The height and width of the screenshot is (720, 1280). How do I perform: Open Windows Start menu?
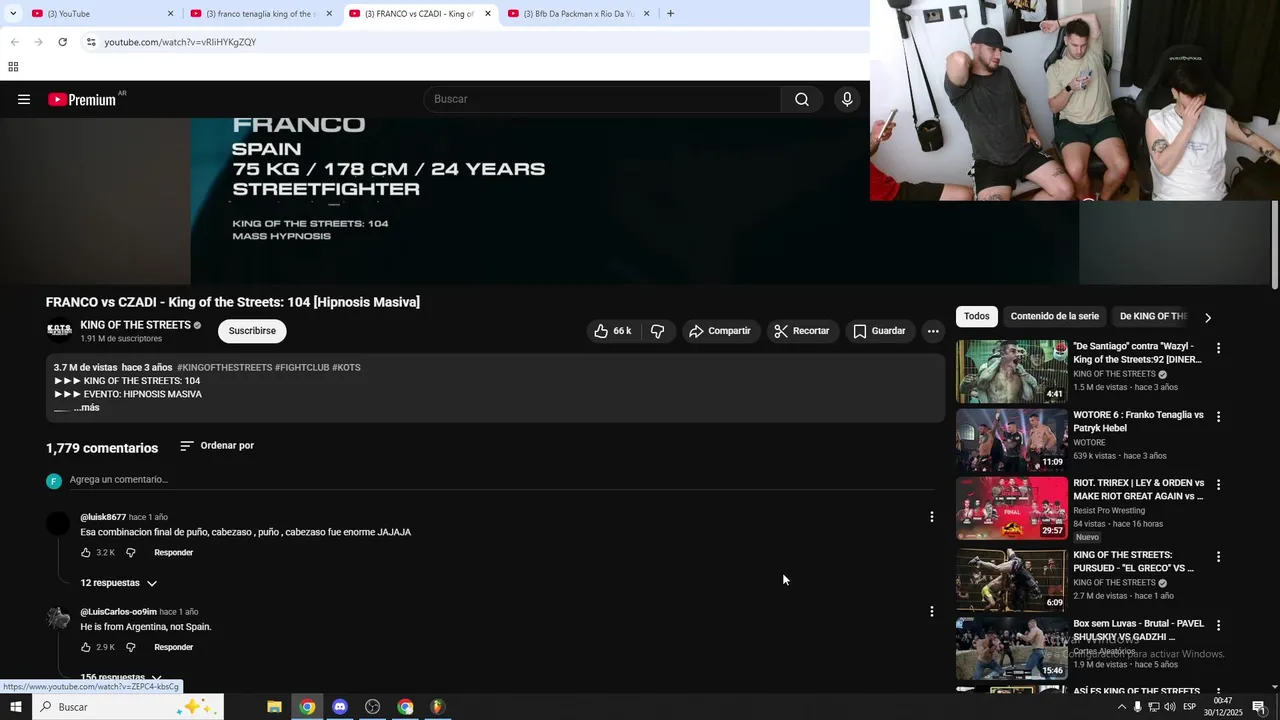pos(15,707)
